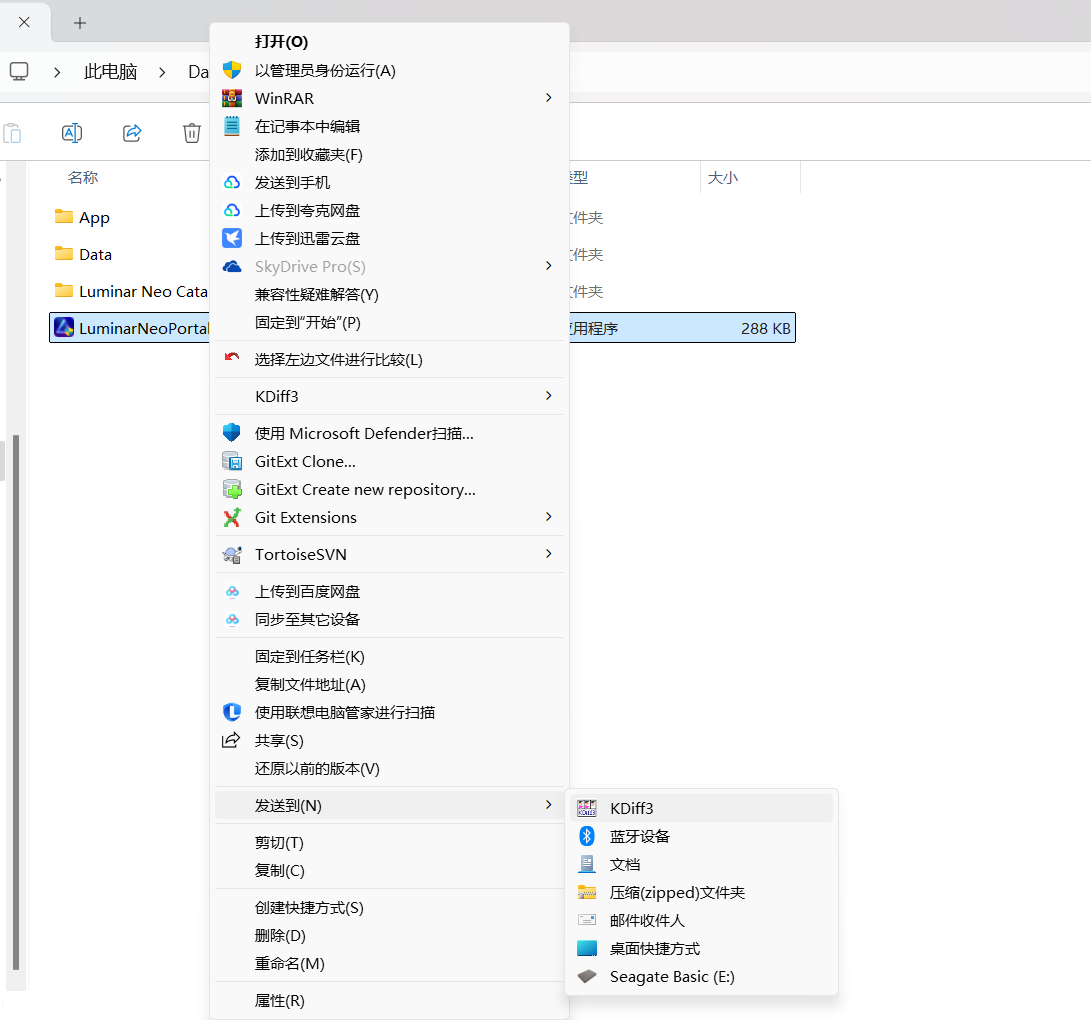Select the LuminarNeoPortal file
This screenshot has height=1020, width=1091.
pyautogui.click(x=129, y=328)
